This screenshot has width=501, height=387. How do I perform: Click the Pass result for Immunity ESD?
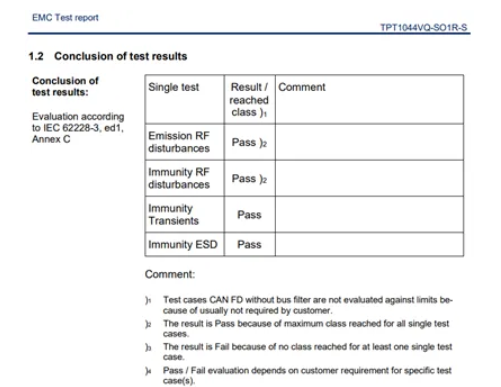pos(249,244)
